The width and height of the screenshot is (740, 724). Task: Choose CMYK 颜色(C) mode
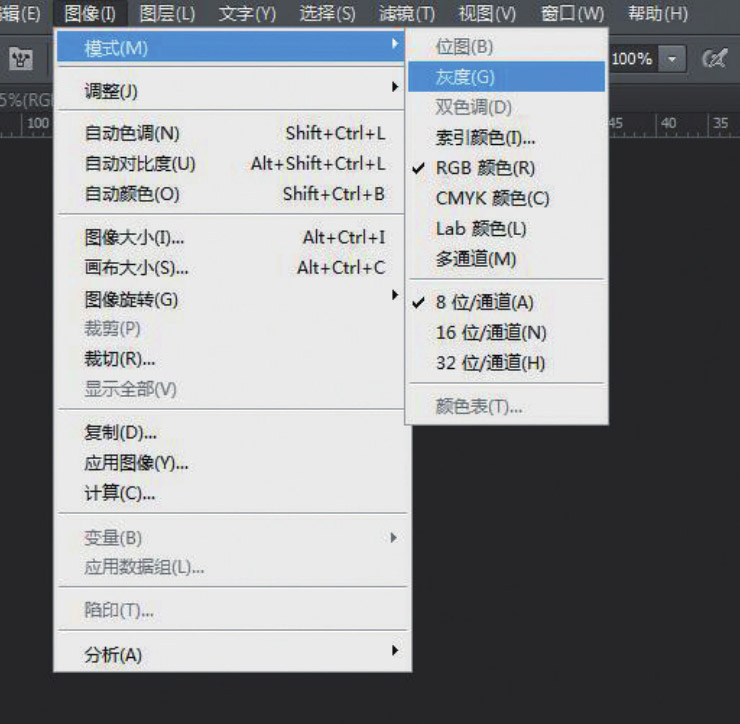pyautogui.click(x=492, y=198)
